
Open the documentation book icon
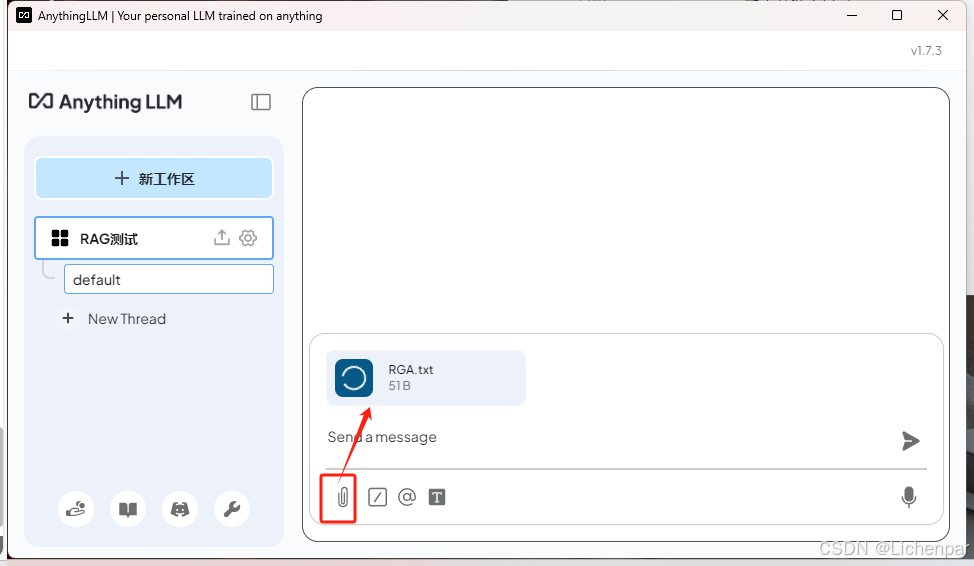(x=128, y=509)
